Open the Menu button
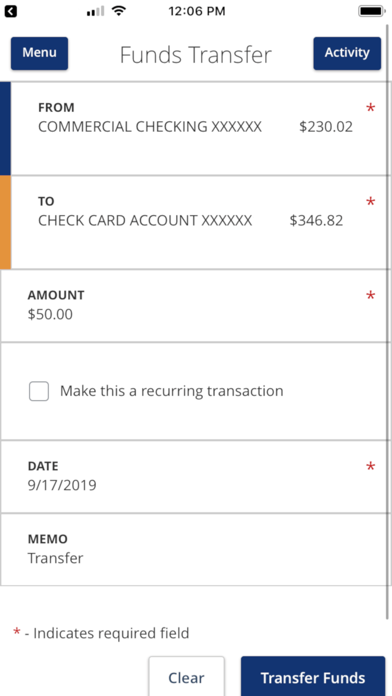392x696 pixels. pyautogui.click(x=40, y=53)
